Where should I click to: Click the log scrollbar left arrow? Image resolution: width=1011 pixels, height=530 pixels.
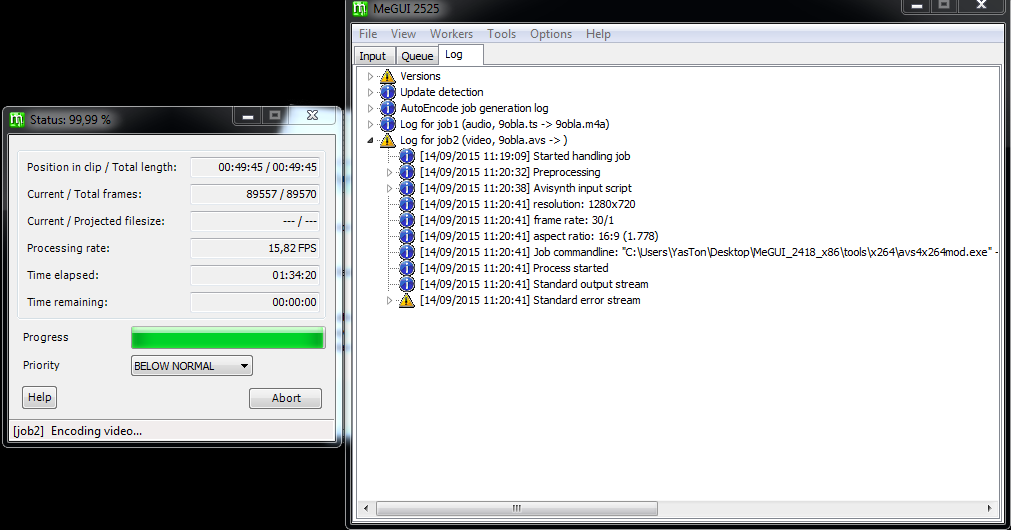366,508
